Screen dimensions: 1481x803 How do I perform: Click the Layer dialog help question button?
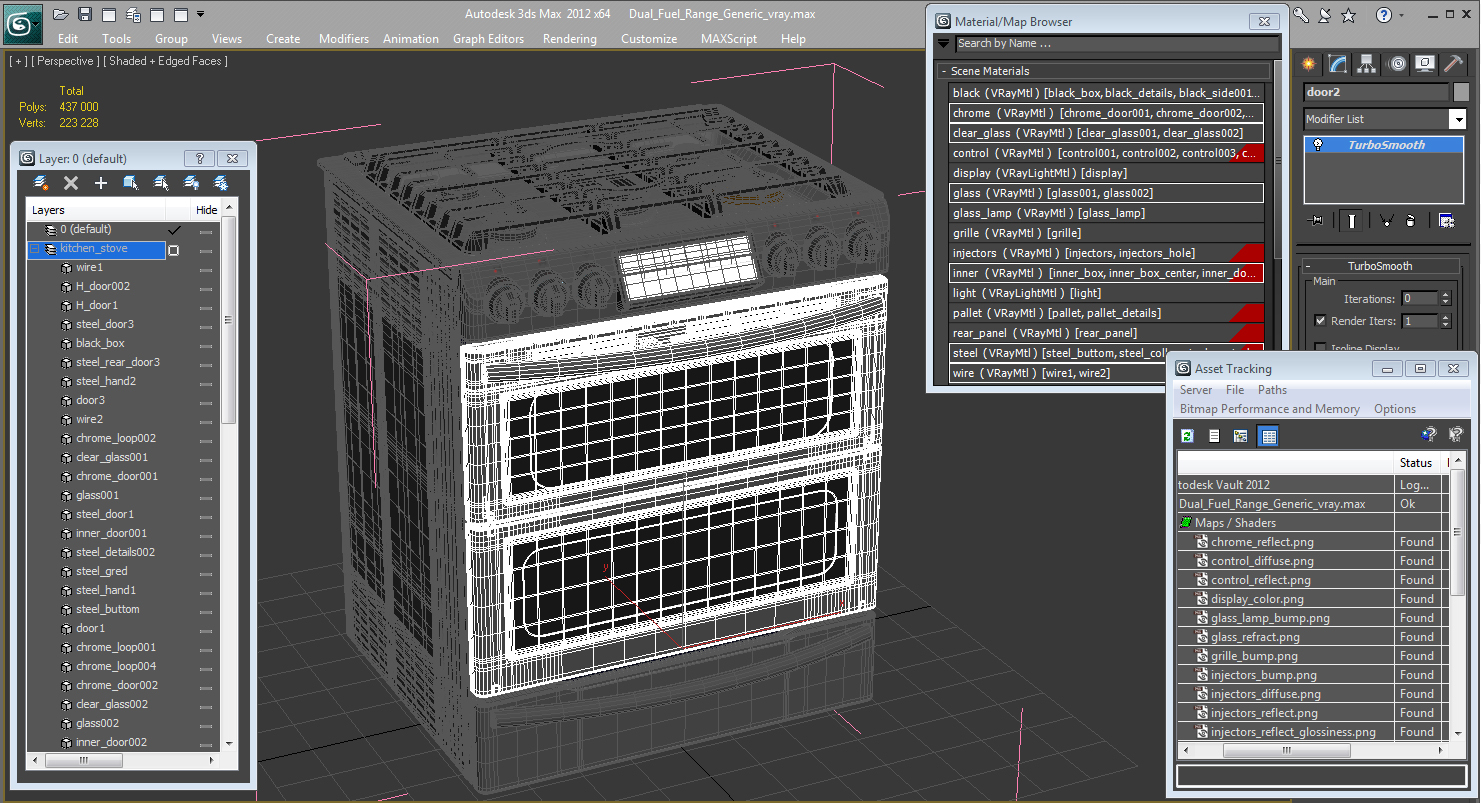[x=199, y=159]
